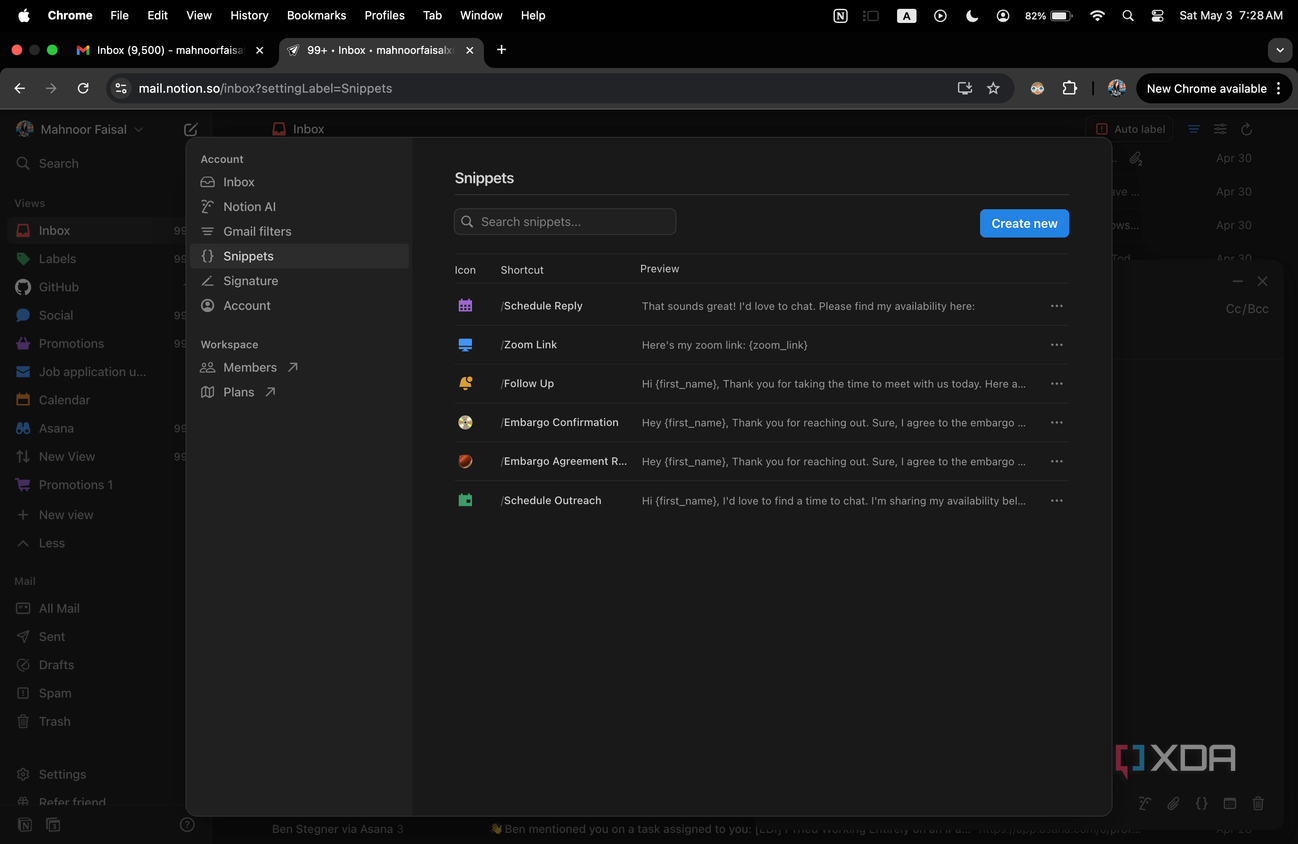Open more options for Schedule Reply snippet

(x=1057, y=306)
